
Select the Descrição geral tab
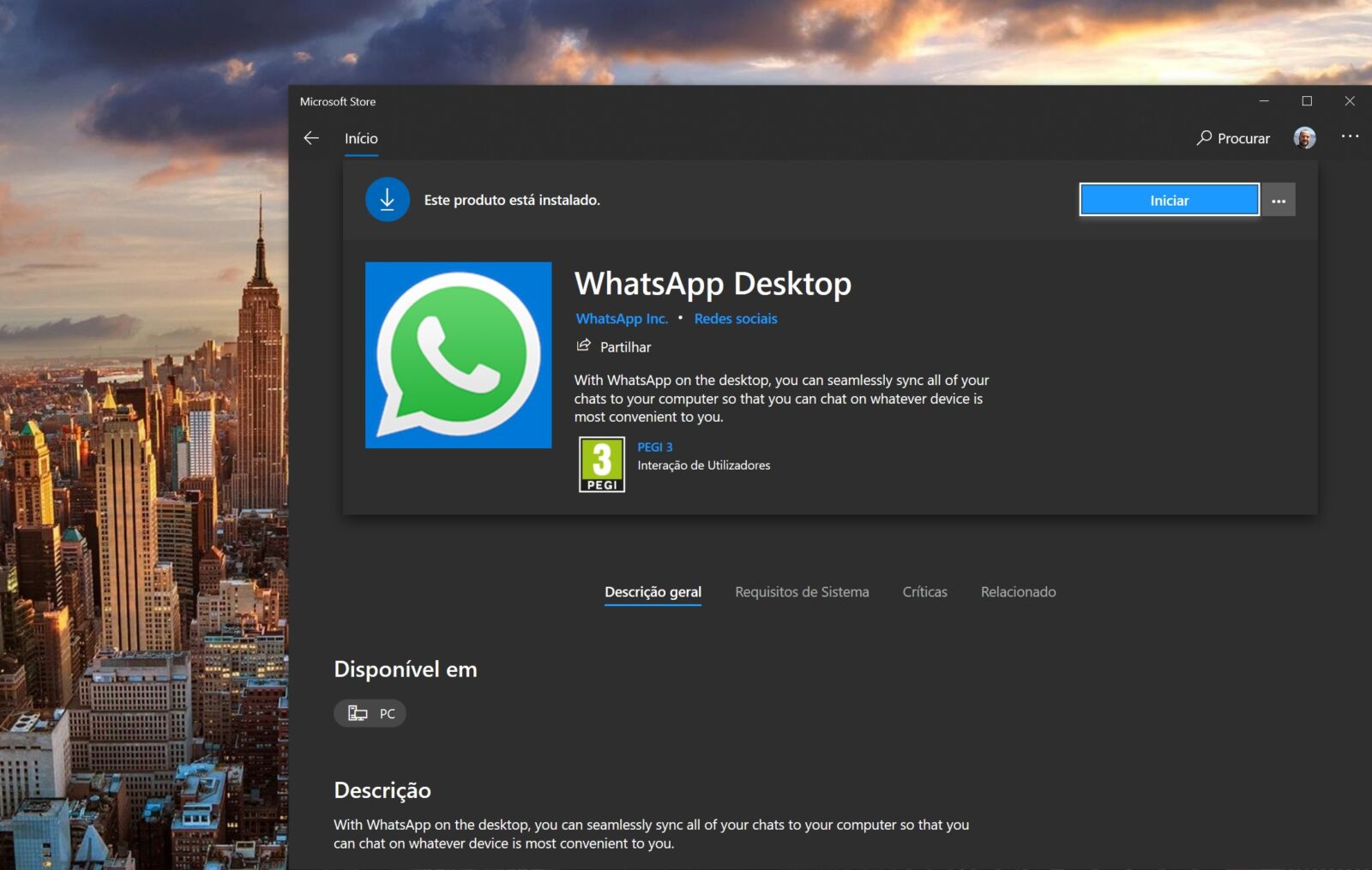[653, 591]
